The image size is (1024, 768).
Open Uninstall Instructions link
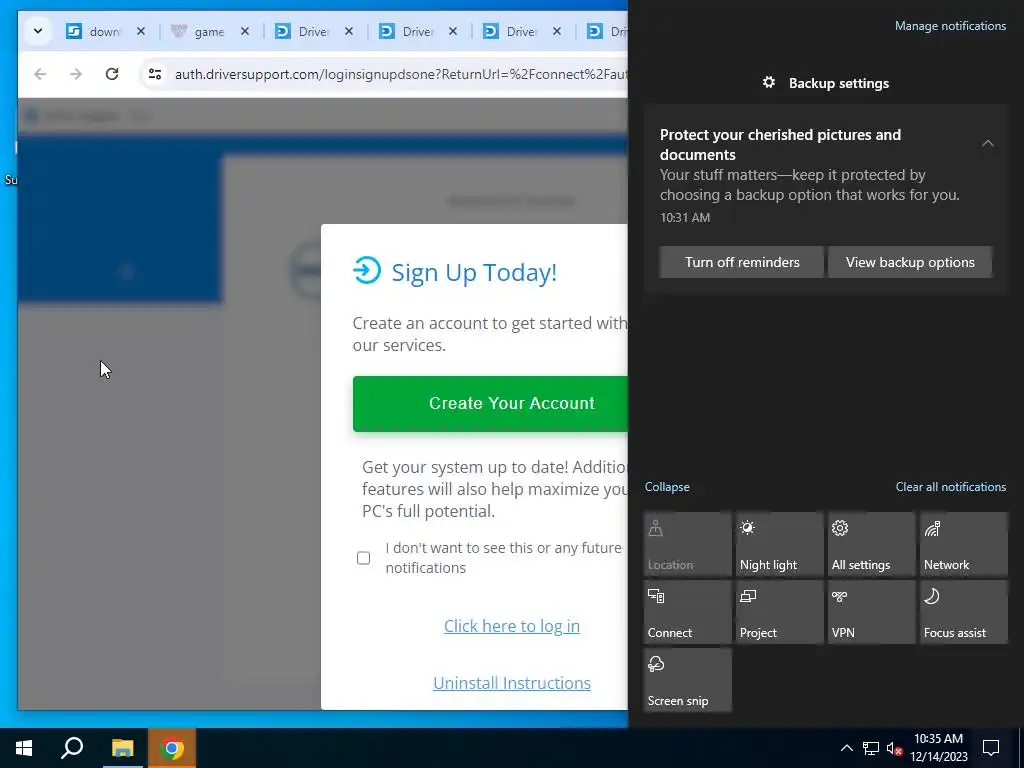click(511, 682)
